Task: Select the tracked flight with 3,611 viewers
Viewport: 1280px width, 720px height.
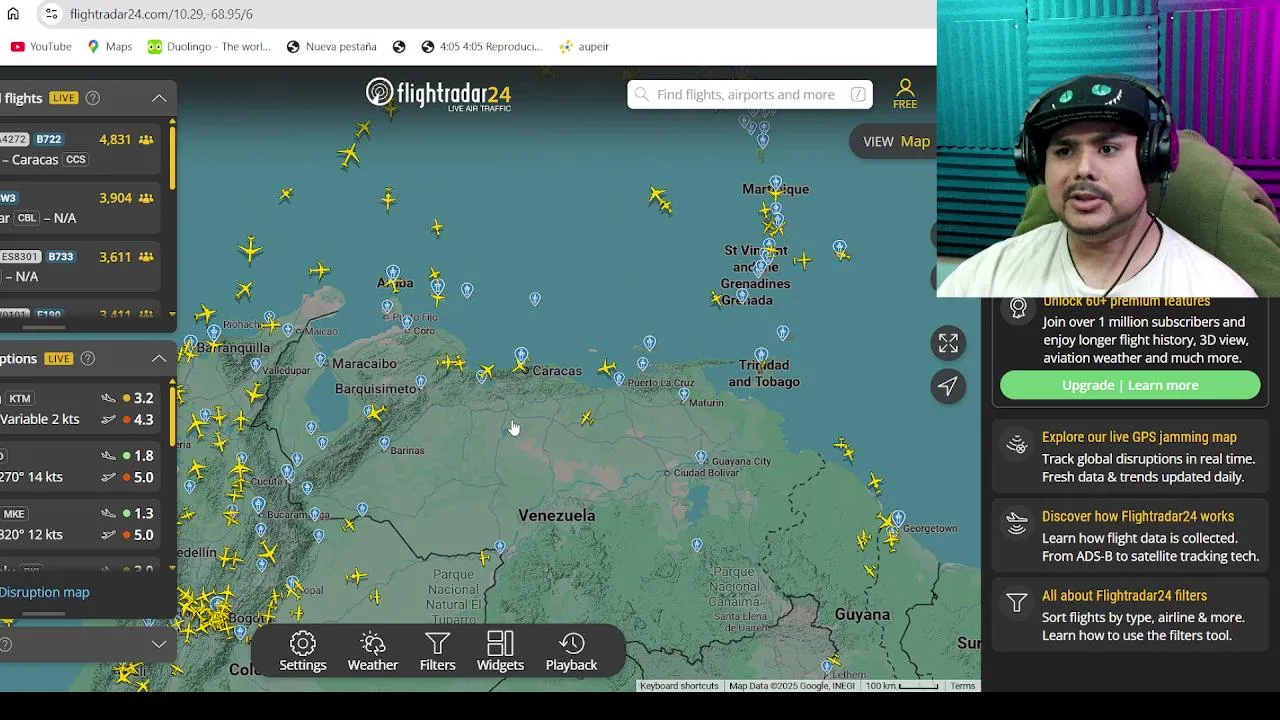Action: 80,267
